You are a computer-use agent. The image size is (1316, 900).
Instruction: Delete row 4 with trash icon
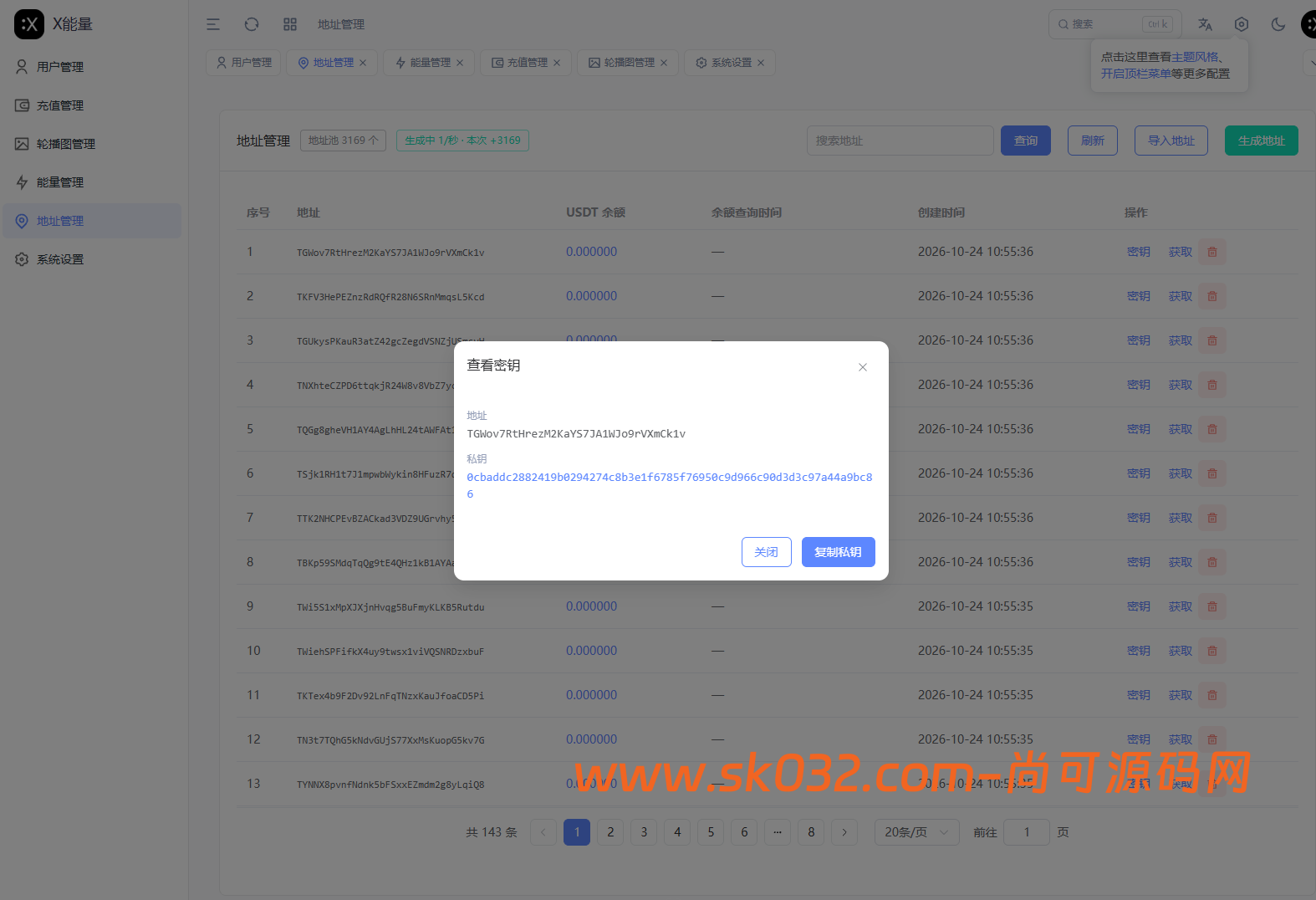click(1212, 385)
